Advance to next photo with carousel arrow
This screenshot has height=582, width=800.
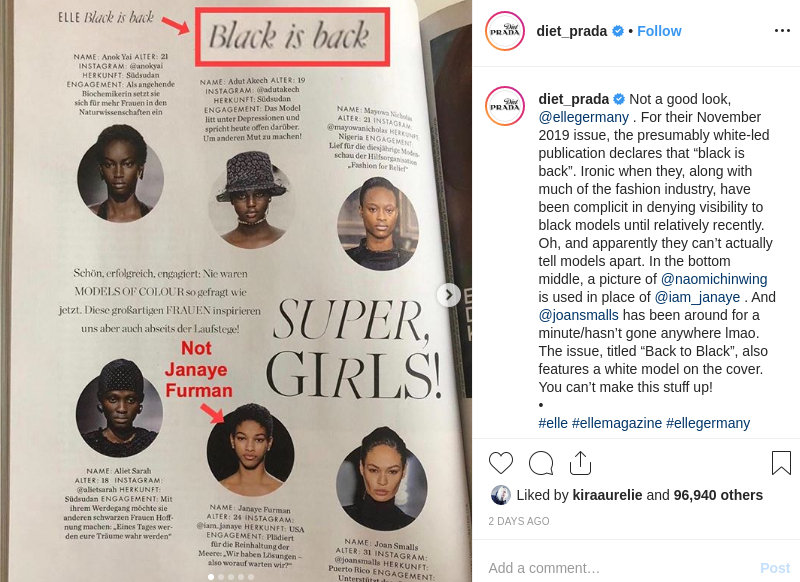click(x=449, y=295)
